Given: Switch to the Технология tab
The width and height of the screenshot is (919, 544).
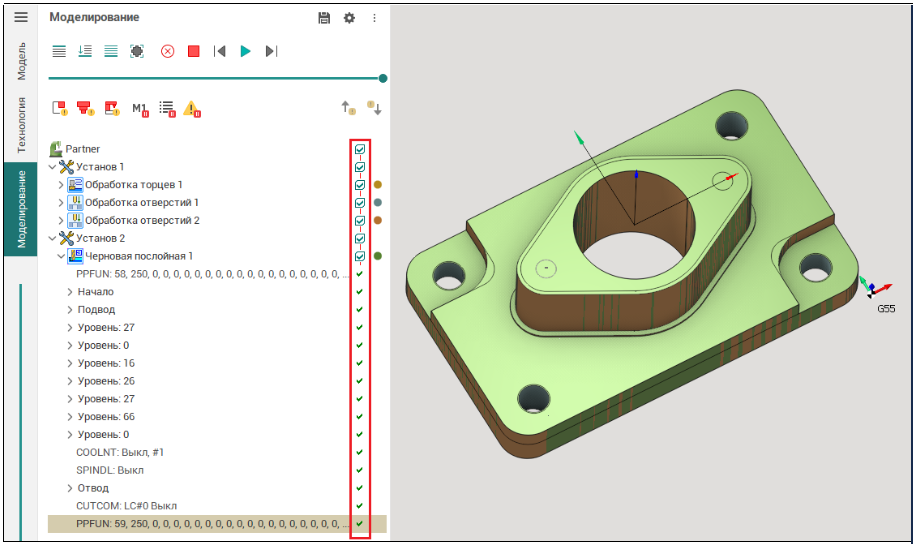Looking at the screenshot, I should point(21,124).
